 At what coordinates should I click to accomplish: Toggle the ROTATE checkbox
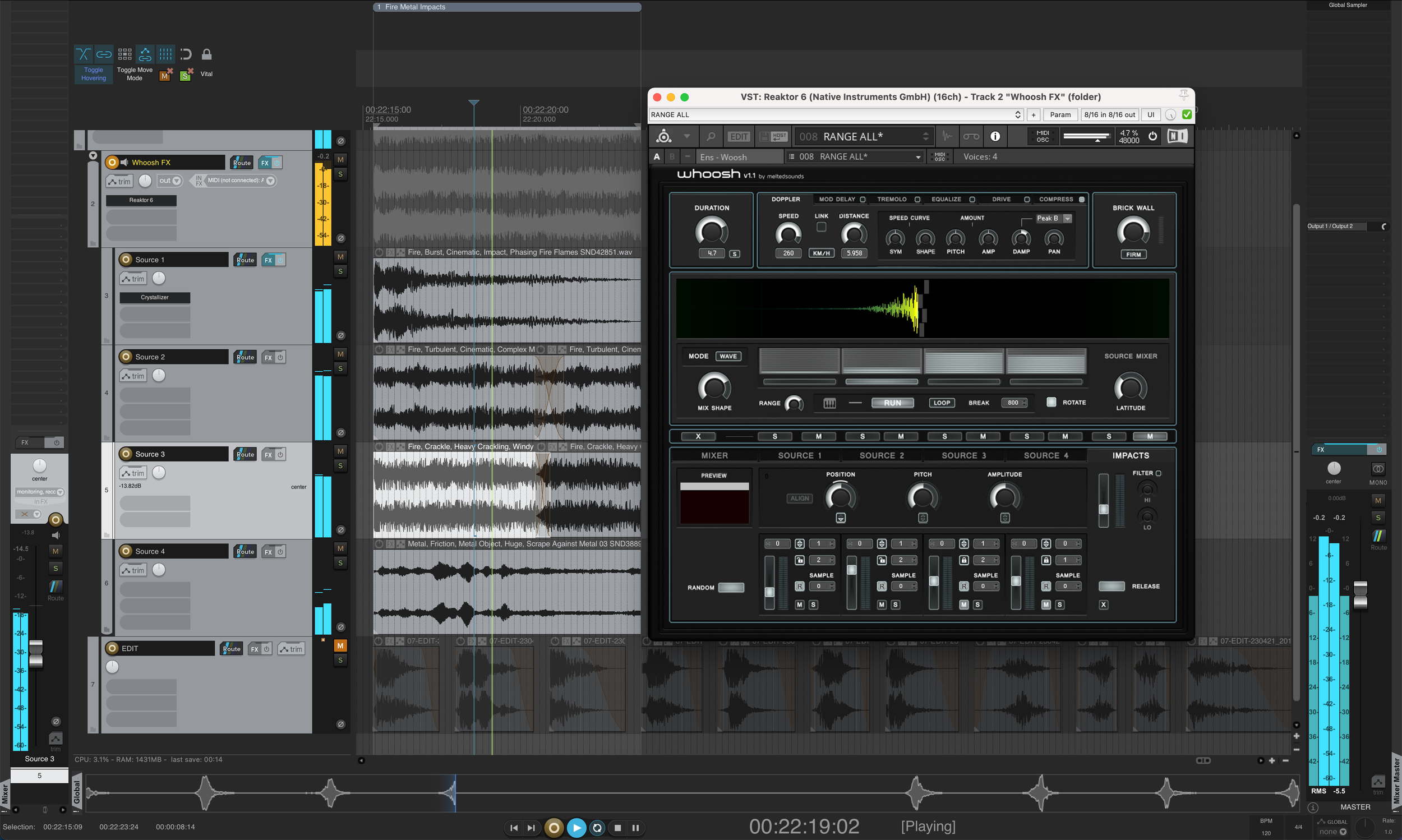(1051, 402)
